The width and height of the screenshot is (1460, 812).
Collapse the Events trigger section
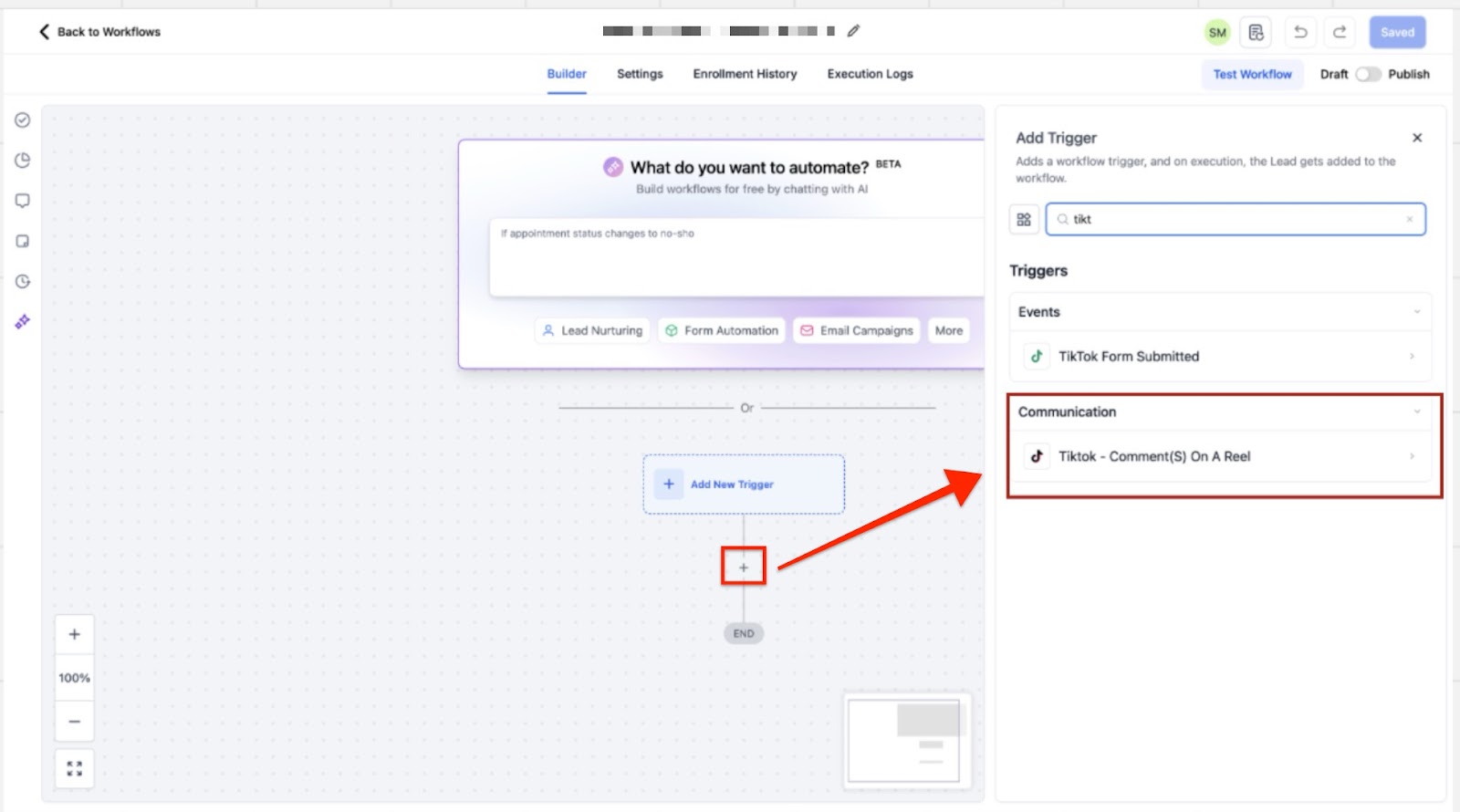tap(1416, 312)
